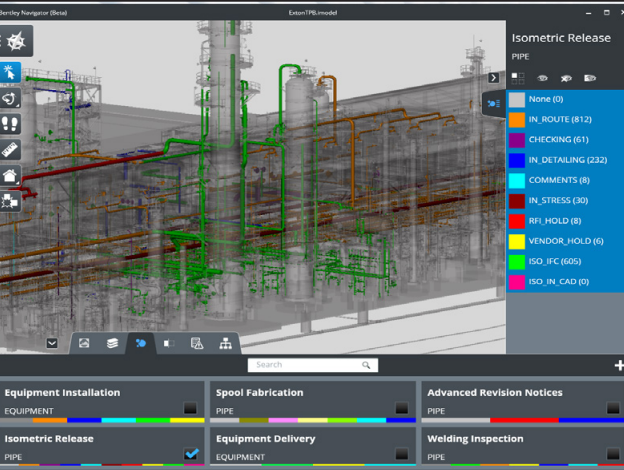Enable the walk footprints tool
The width and height of the screenshot is (624, 470).
click(10, 123)
